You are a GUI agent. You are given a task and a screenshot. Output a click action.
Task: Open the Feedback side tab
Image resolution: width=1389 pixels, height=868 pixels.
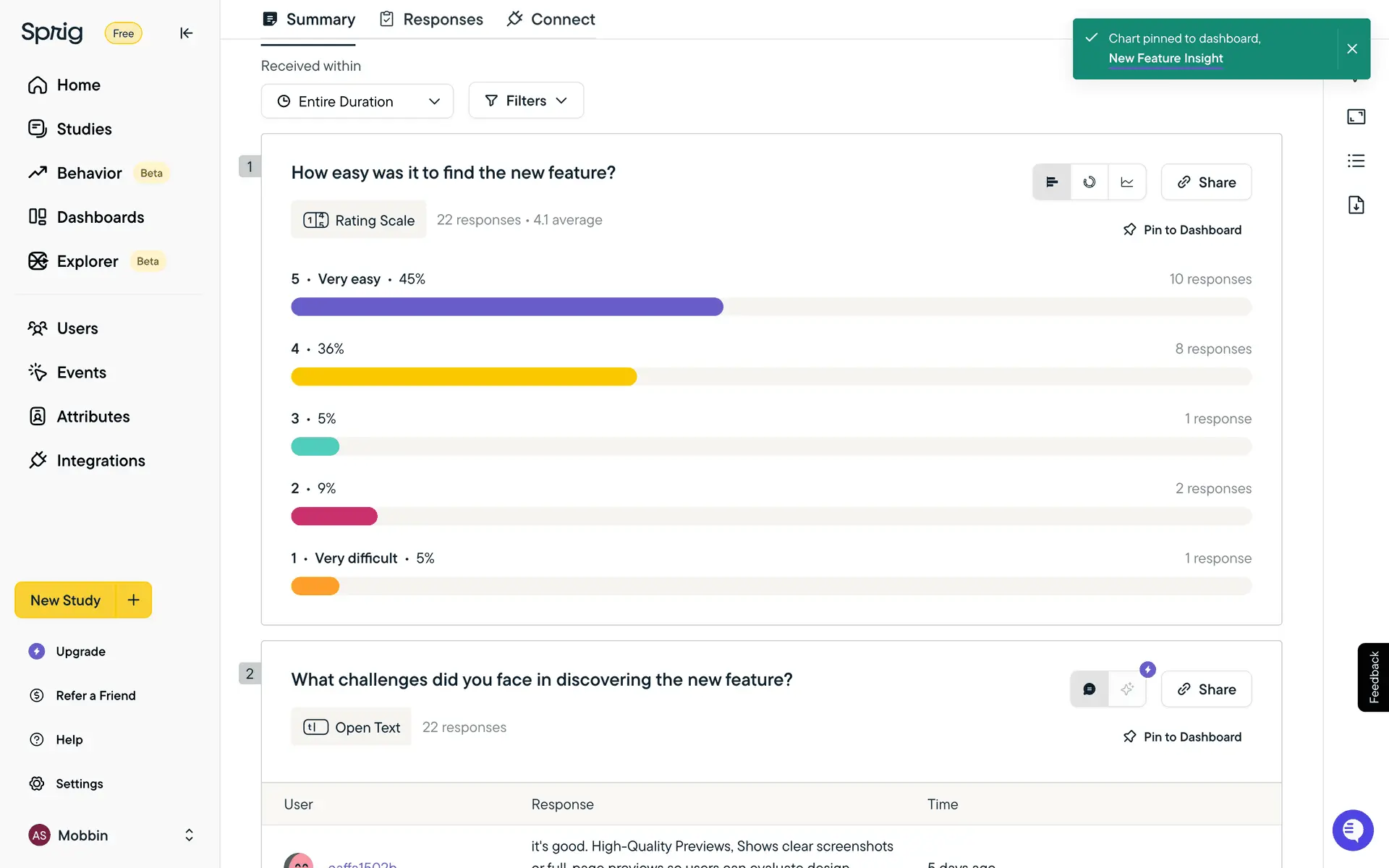click(1373, 677)
